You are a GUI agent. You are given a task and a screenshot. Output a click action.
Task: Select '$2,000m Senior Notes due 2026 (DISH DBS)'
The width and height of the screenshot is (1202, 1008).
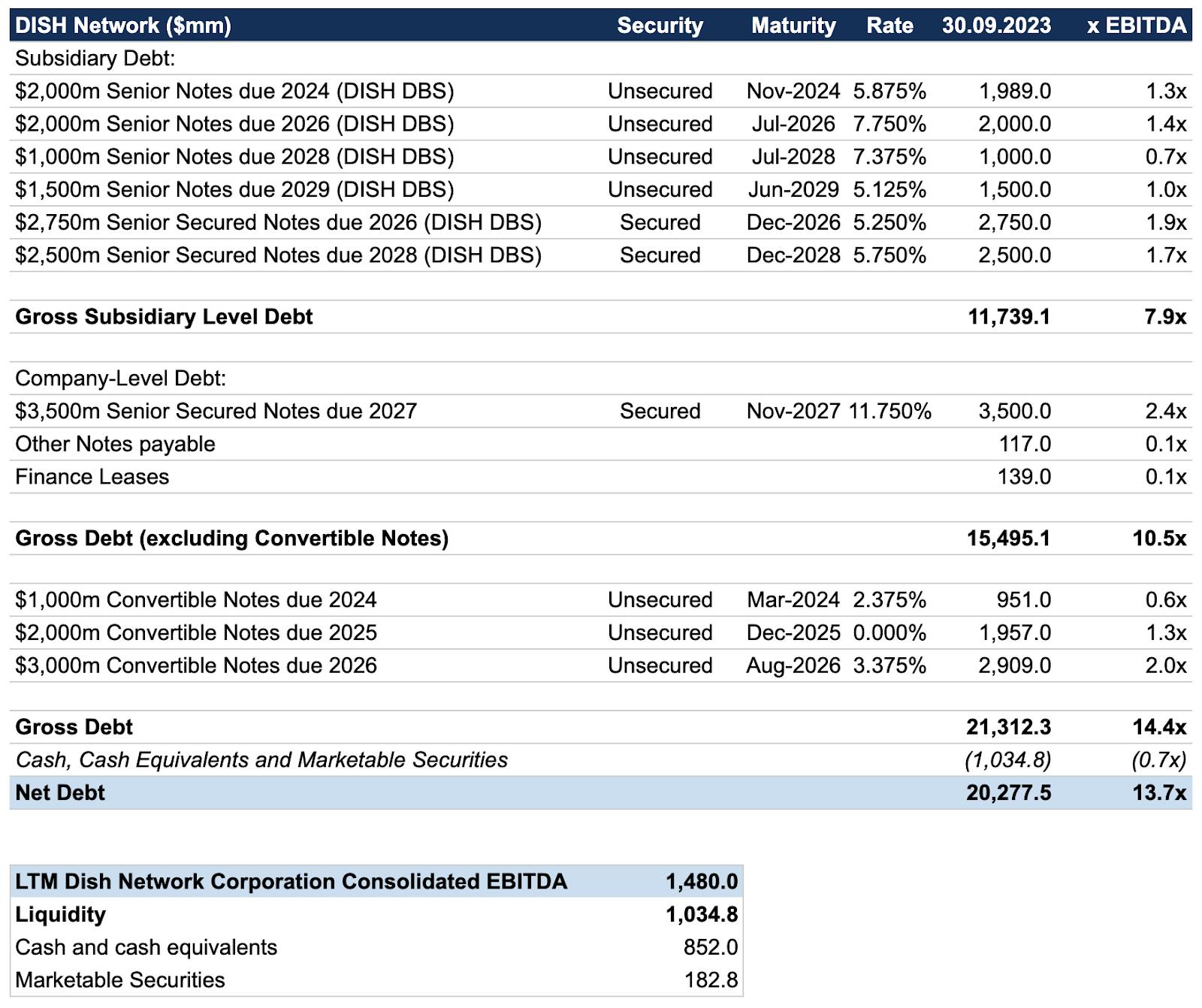[x=234, y=124]
